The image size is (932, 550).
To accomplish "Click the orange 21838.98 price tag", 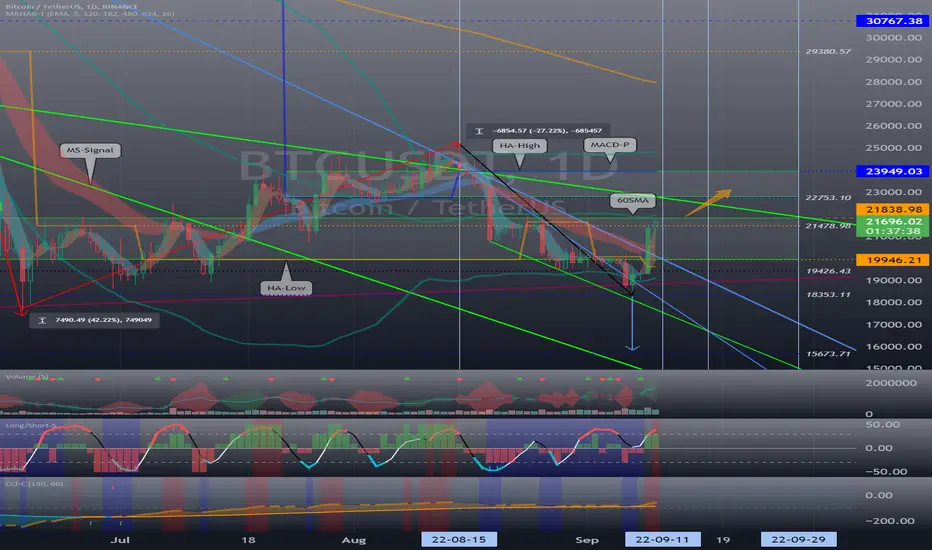I will coord(893,209).
